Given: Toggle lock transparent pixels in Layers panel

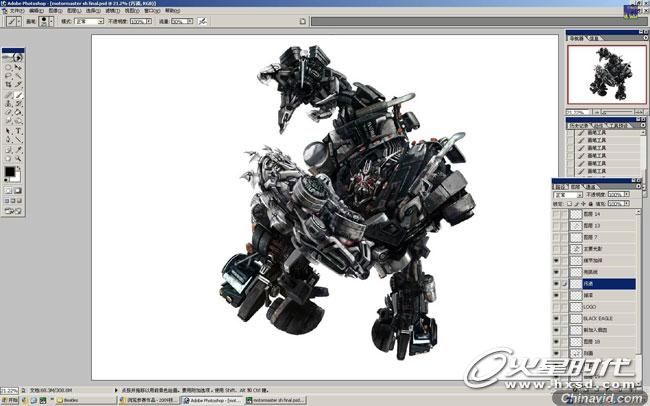Looking at the screenshot, I should tap(570, 204).
